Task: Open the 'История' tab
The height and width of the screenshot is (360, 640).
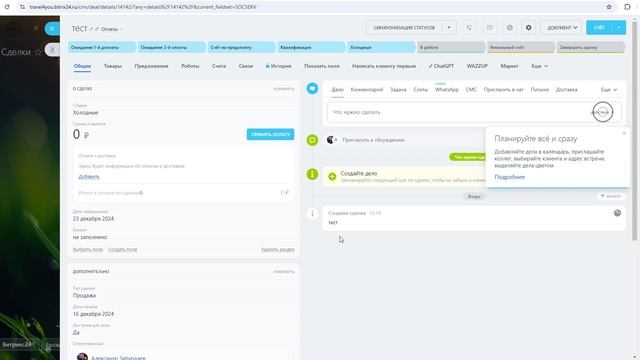Action: (x=279, y=66)
